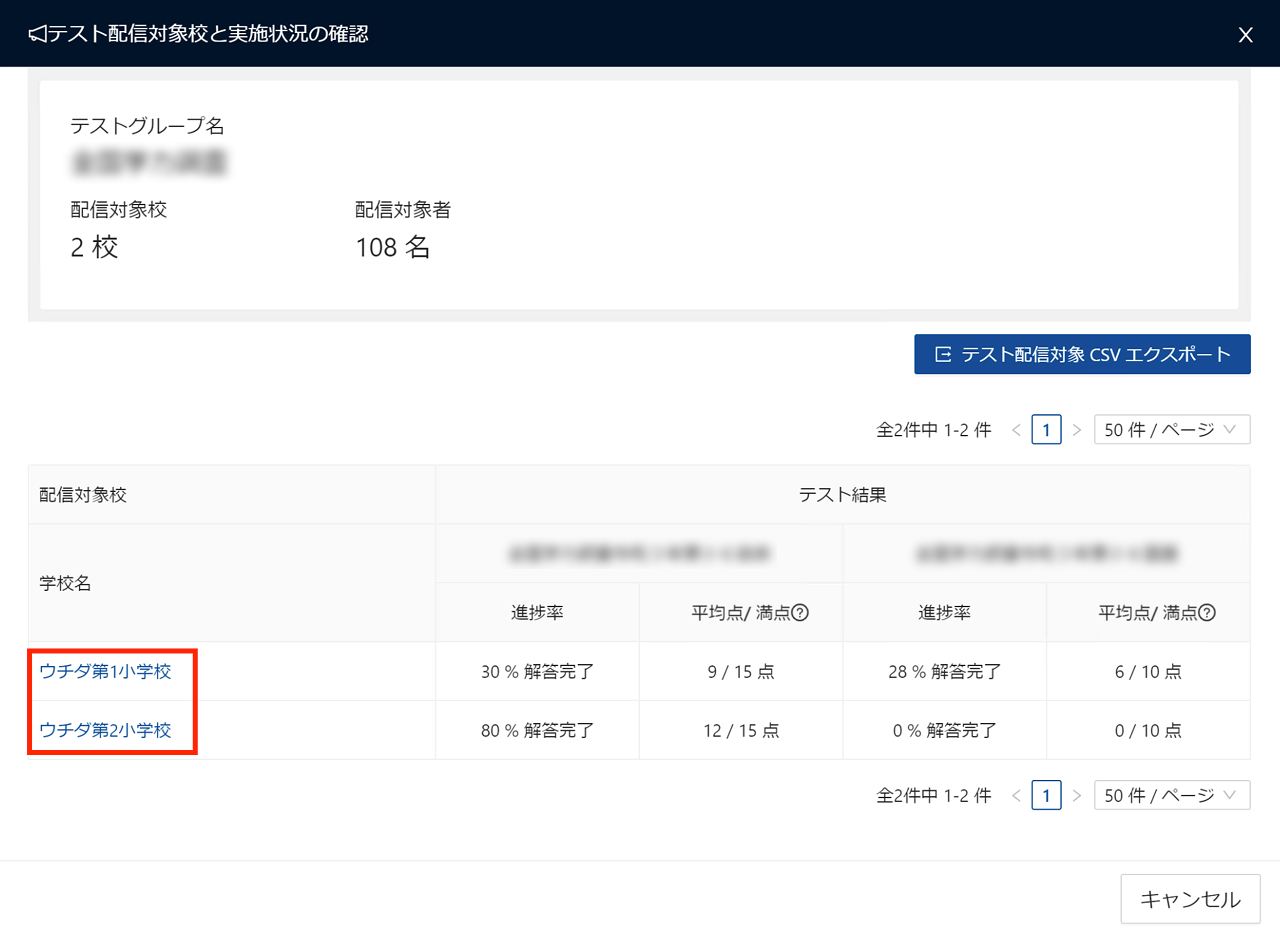Screen dimensions: 1280x936
Task: Select the 6 / 10 点 score cell
Action: (x=1147, y=672)
